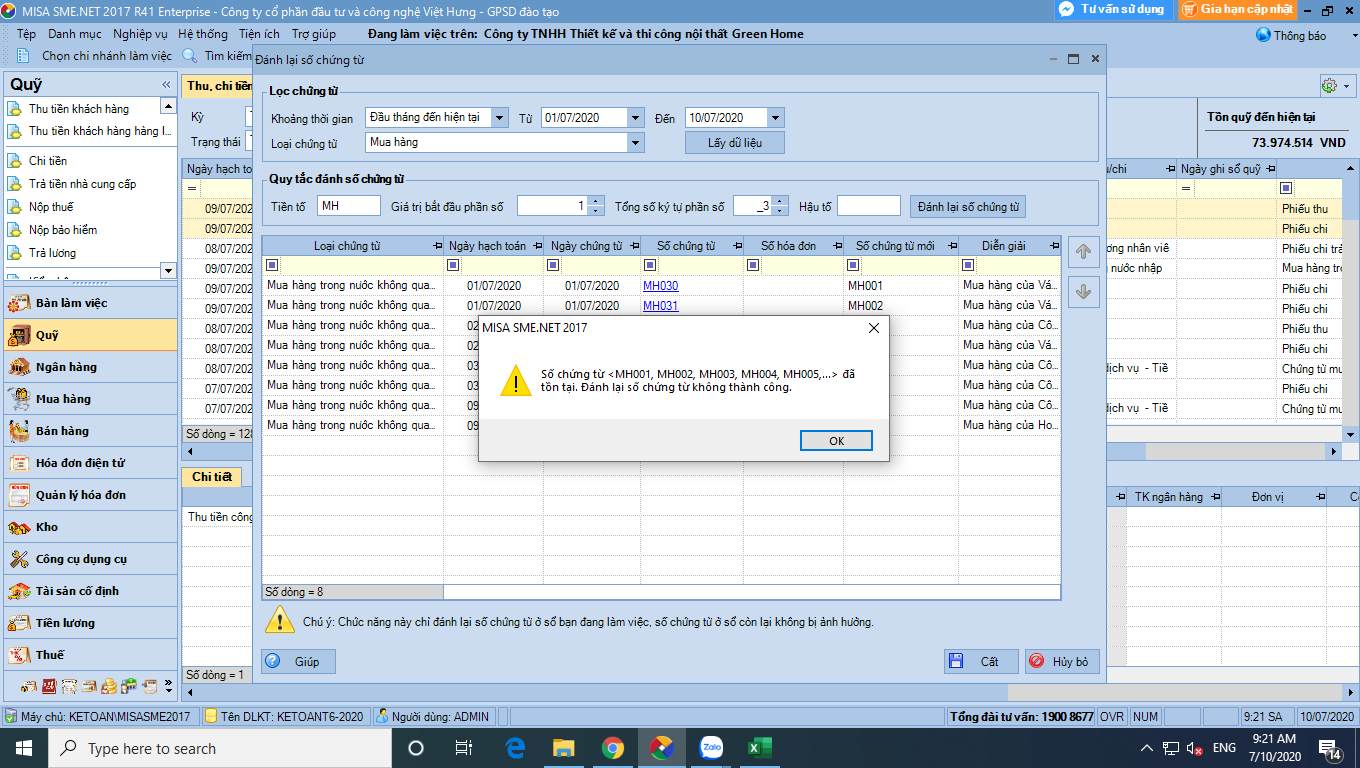Increase the Giá trị bắt đầu phần số stepper
The image size is (1360, 768).
pyautogui.click(x=596, y=202)
